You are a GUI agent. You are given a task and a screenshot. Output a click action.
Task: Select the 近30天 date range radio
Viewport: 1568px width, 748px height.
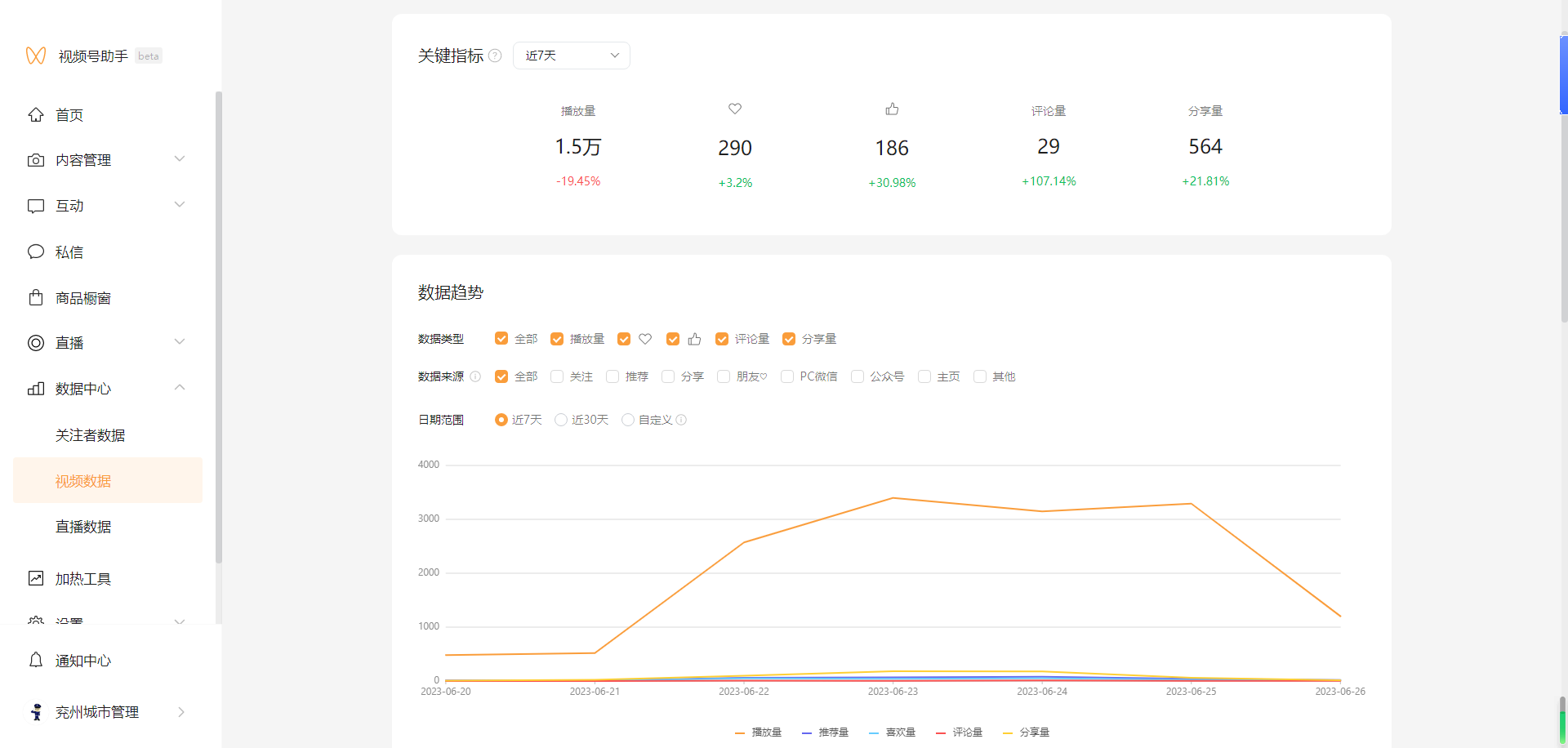(561, 420)
